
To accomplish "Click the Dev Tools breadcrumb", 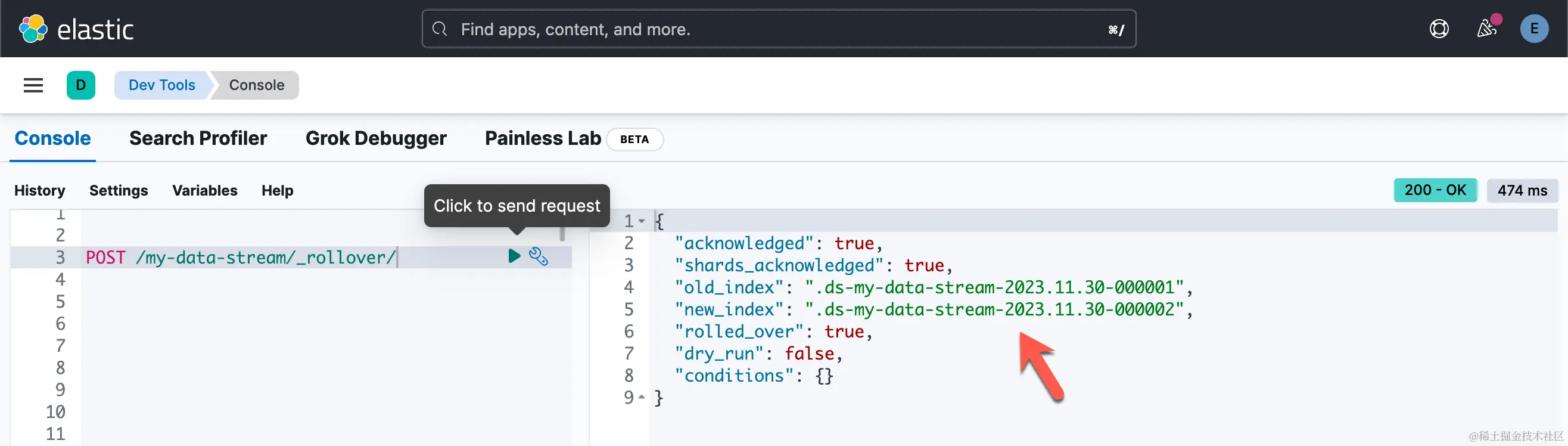I will [x=162, y=85].
